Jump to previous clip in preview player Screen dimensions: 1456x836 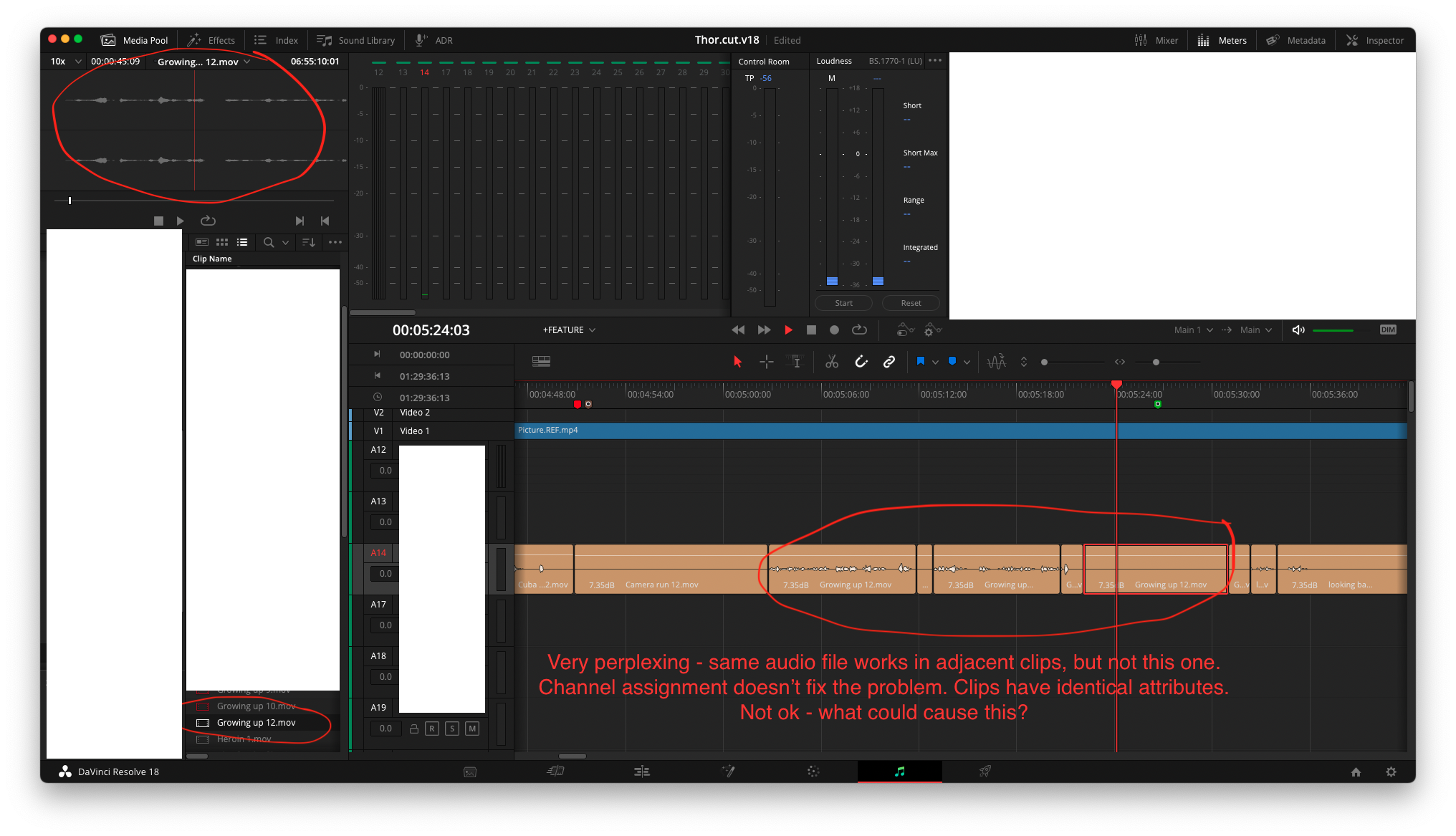click(325, 221)
